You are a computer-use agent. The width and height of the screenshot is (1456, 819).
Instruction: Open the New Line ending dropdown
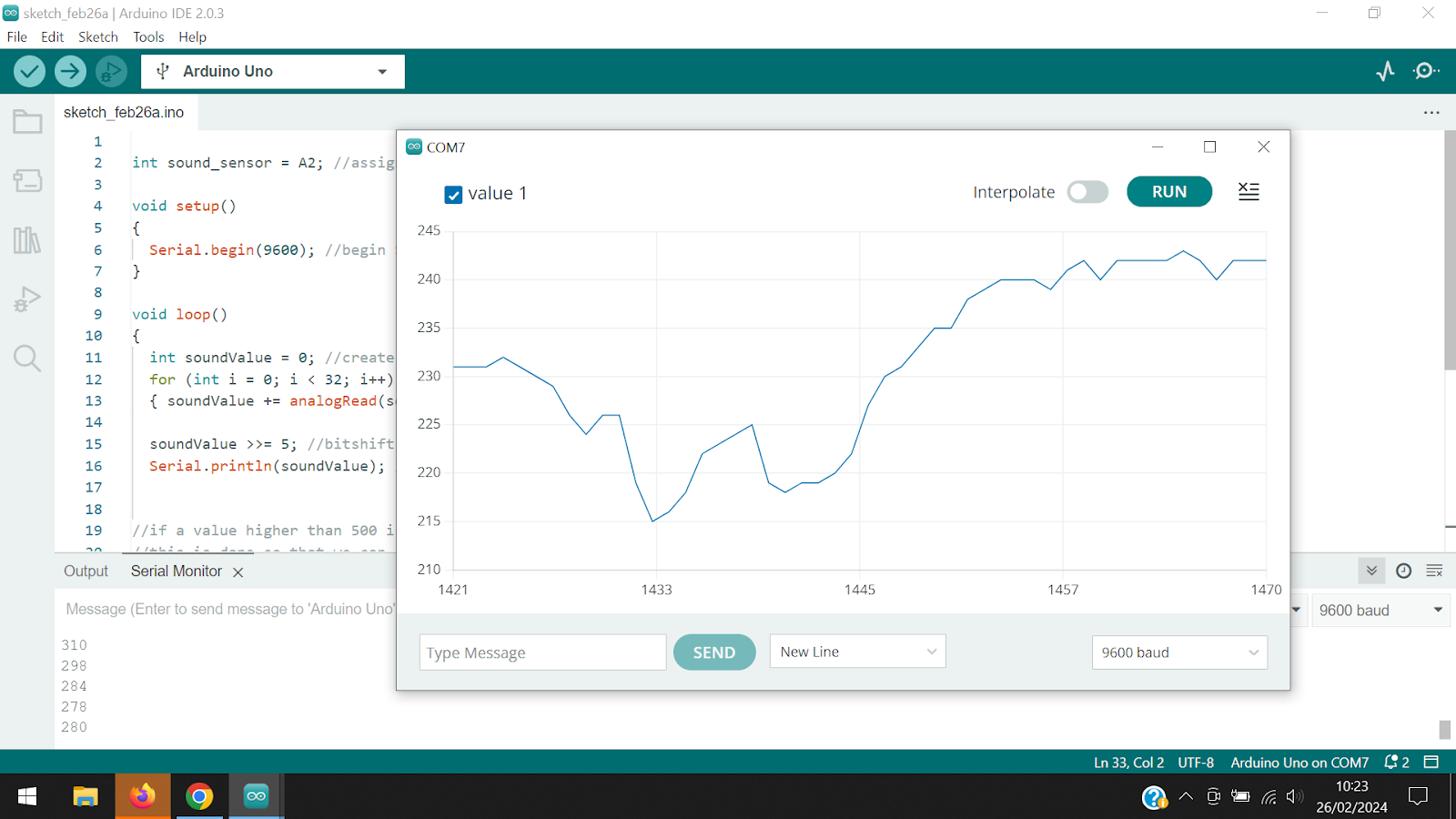coord(857,652)
